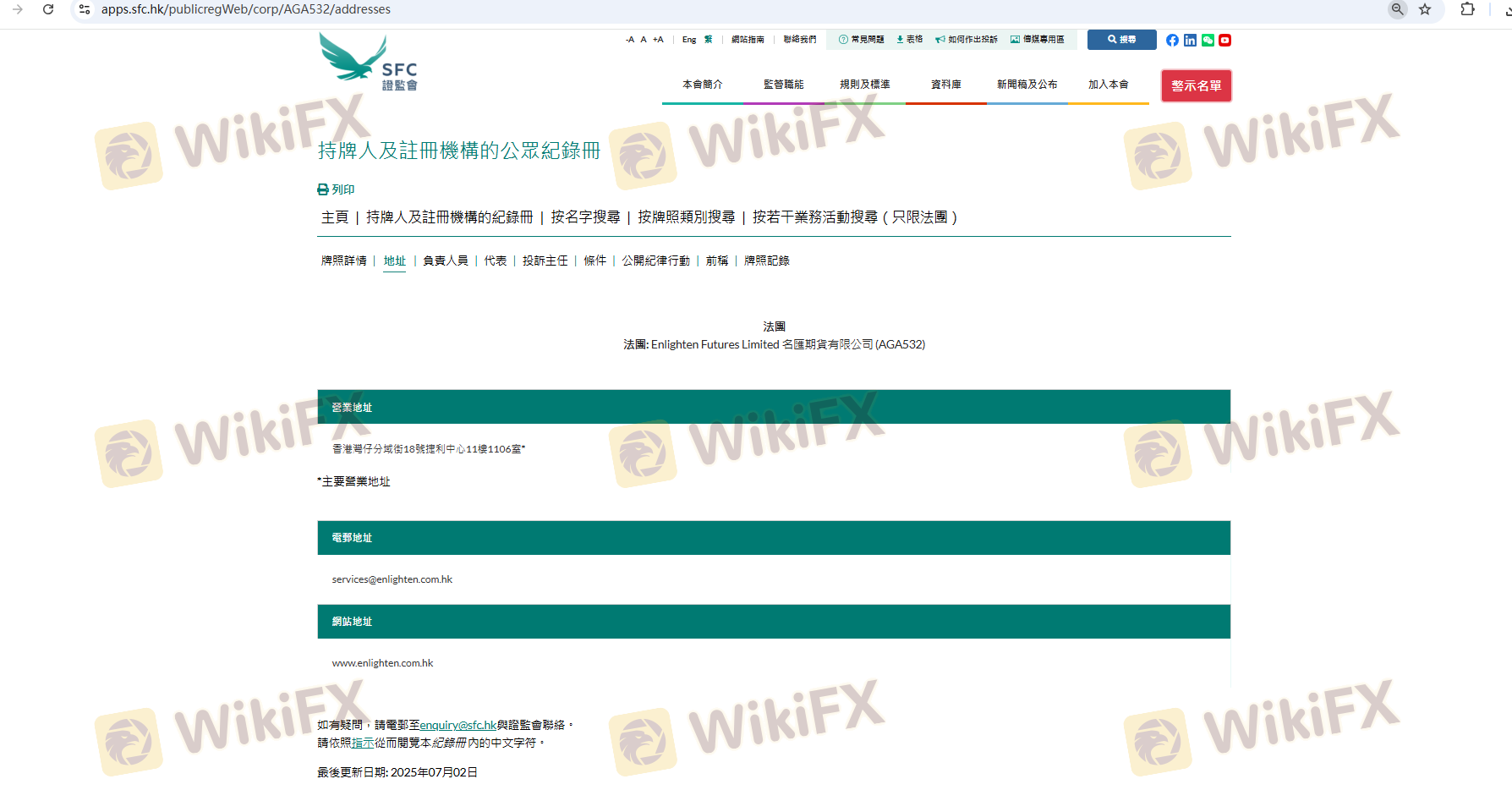Viewport: 1512px width, 790px height.
Task: Open the SFC Facebook page icon
Action: coord(1172,41)
